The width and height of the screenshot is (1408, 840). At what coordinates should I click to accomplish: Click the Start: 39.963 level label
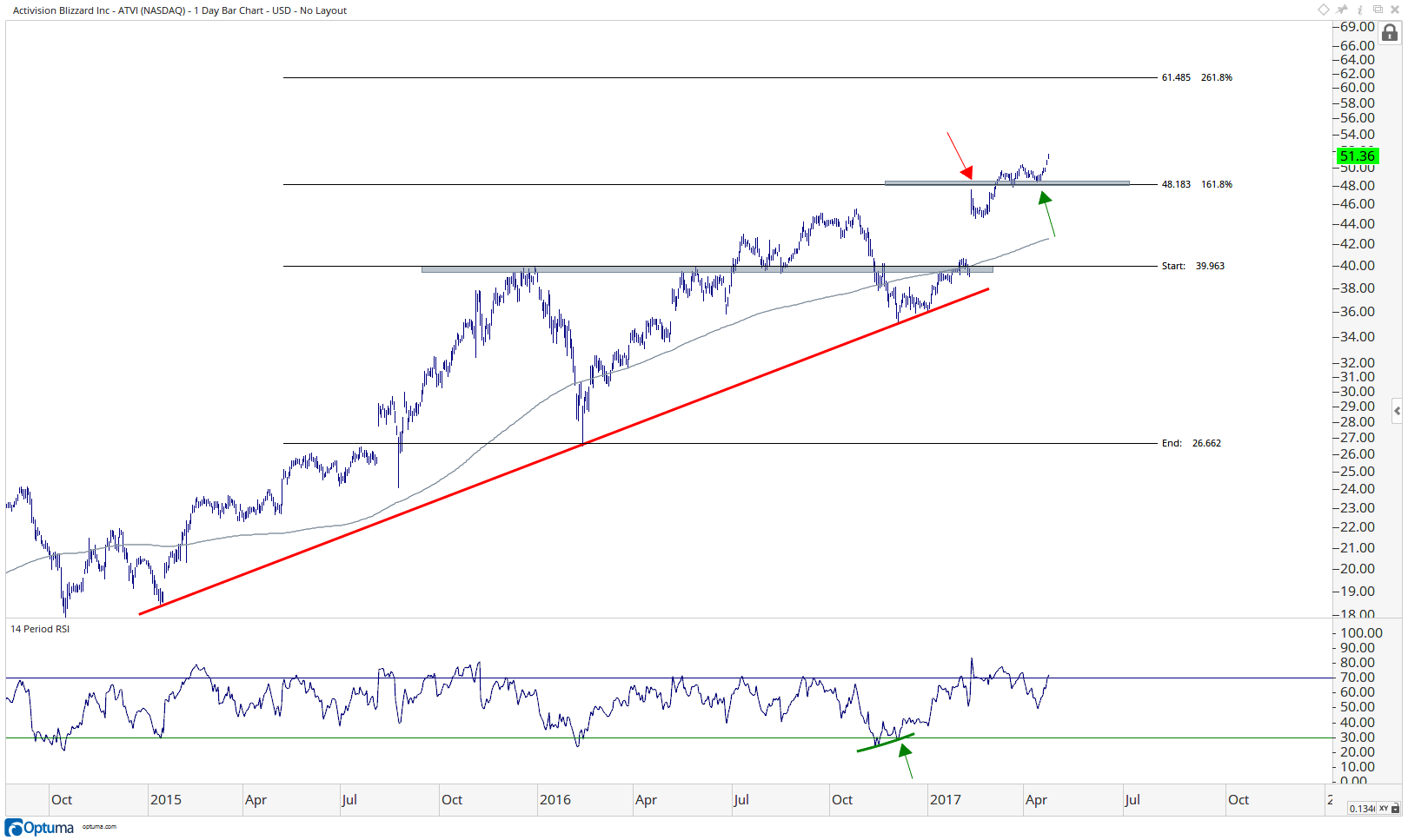1192,266
